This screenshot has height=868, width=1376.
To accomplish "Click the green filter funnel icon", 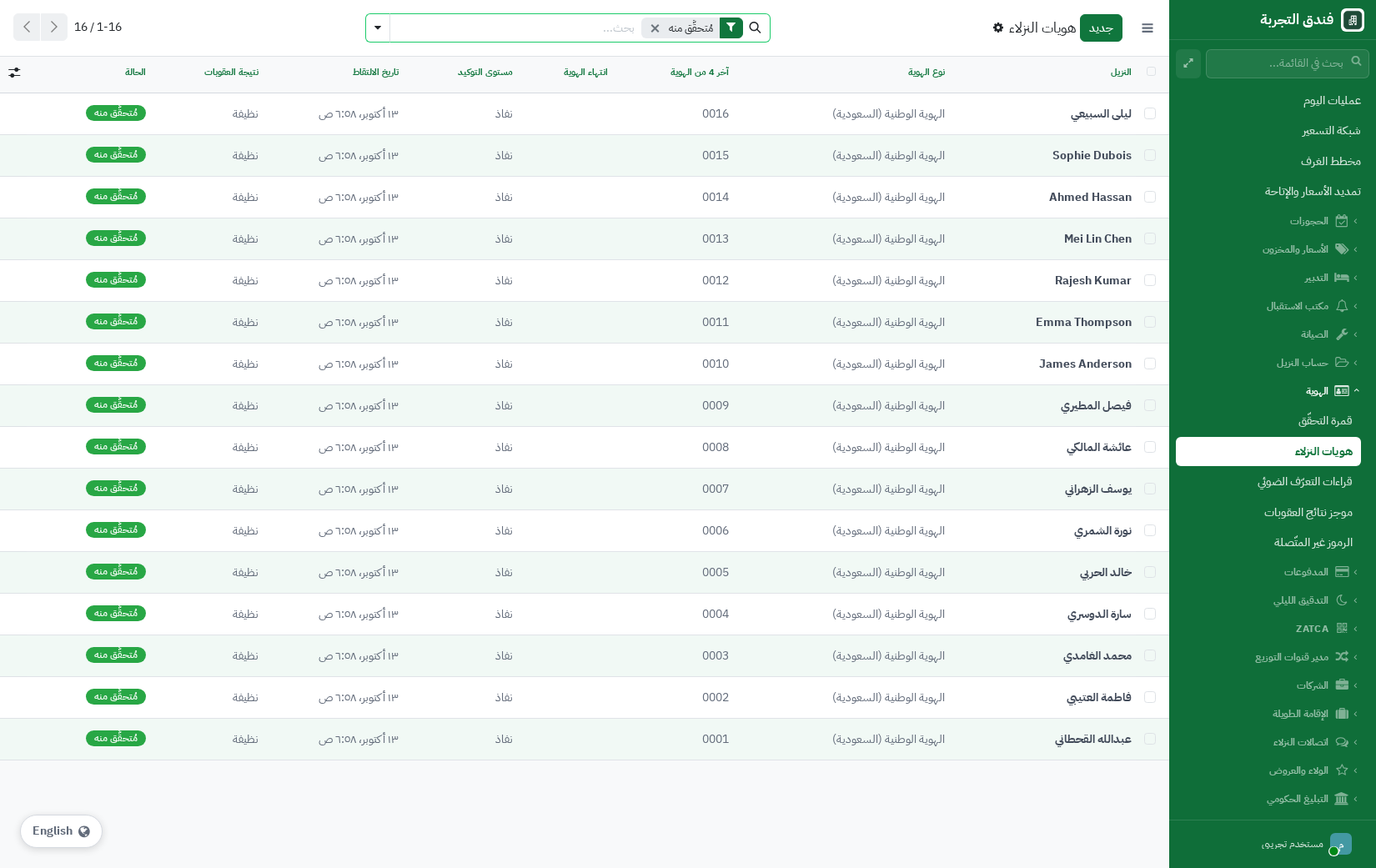I will tap(731, 28).
